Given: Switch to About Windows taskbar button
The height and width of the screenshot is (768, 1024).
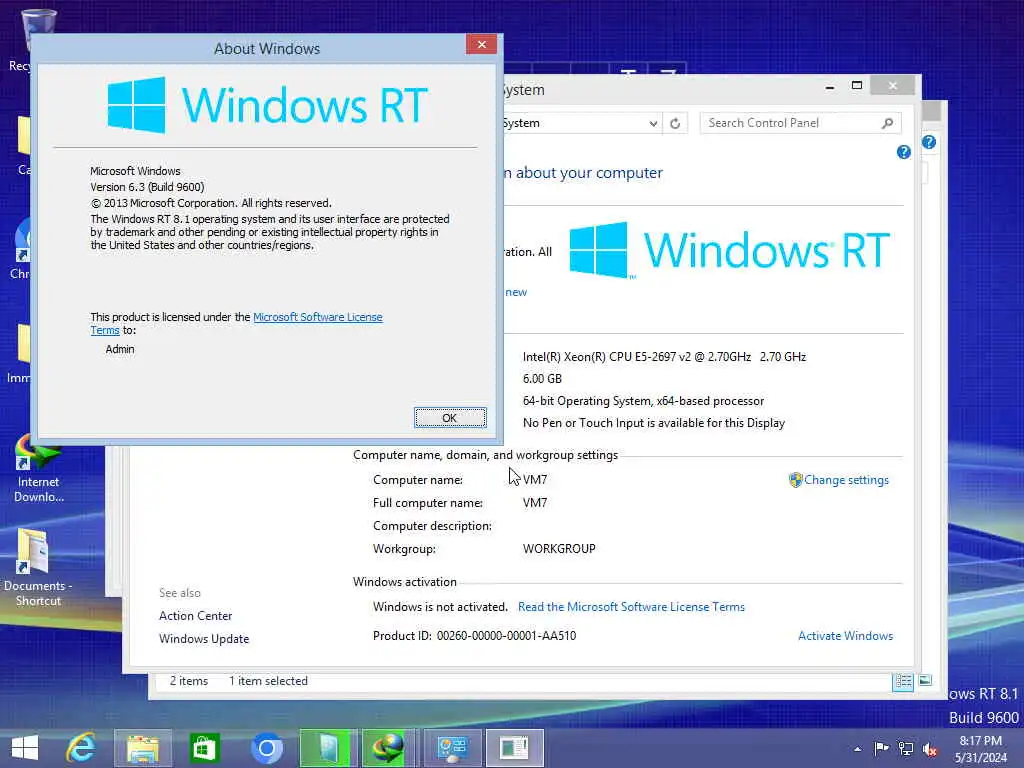Looking at the screenshot, I should point(514,748).
